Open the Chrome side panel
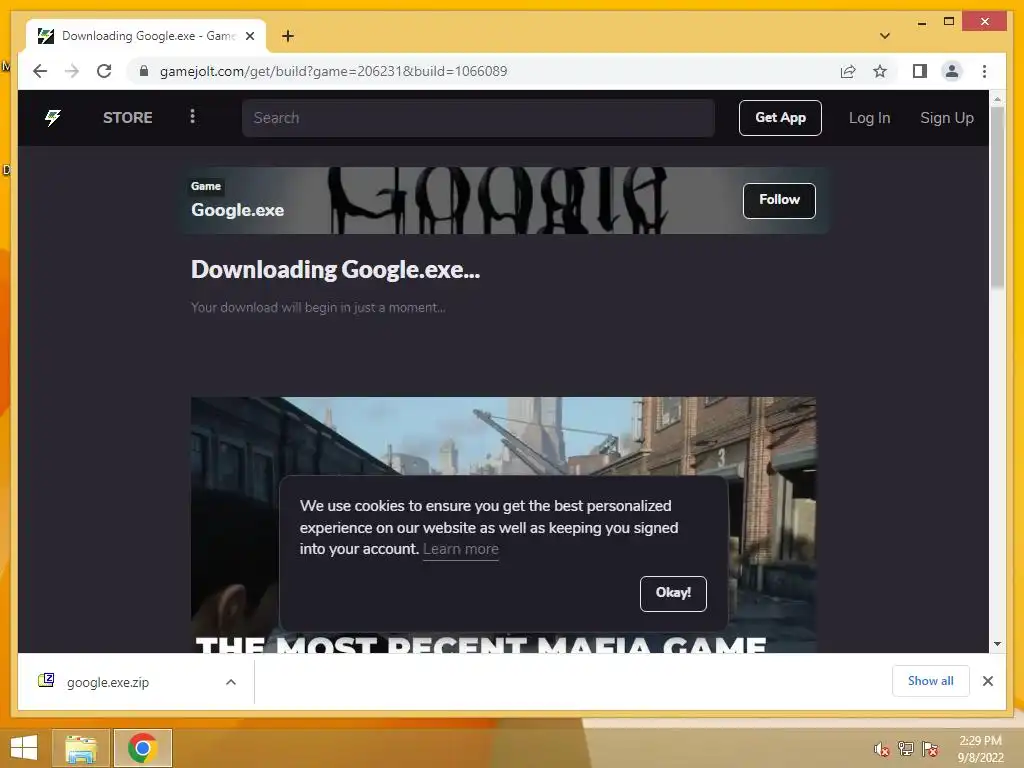Screen dimensions: 1024x768 [920, 71]
